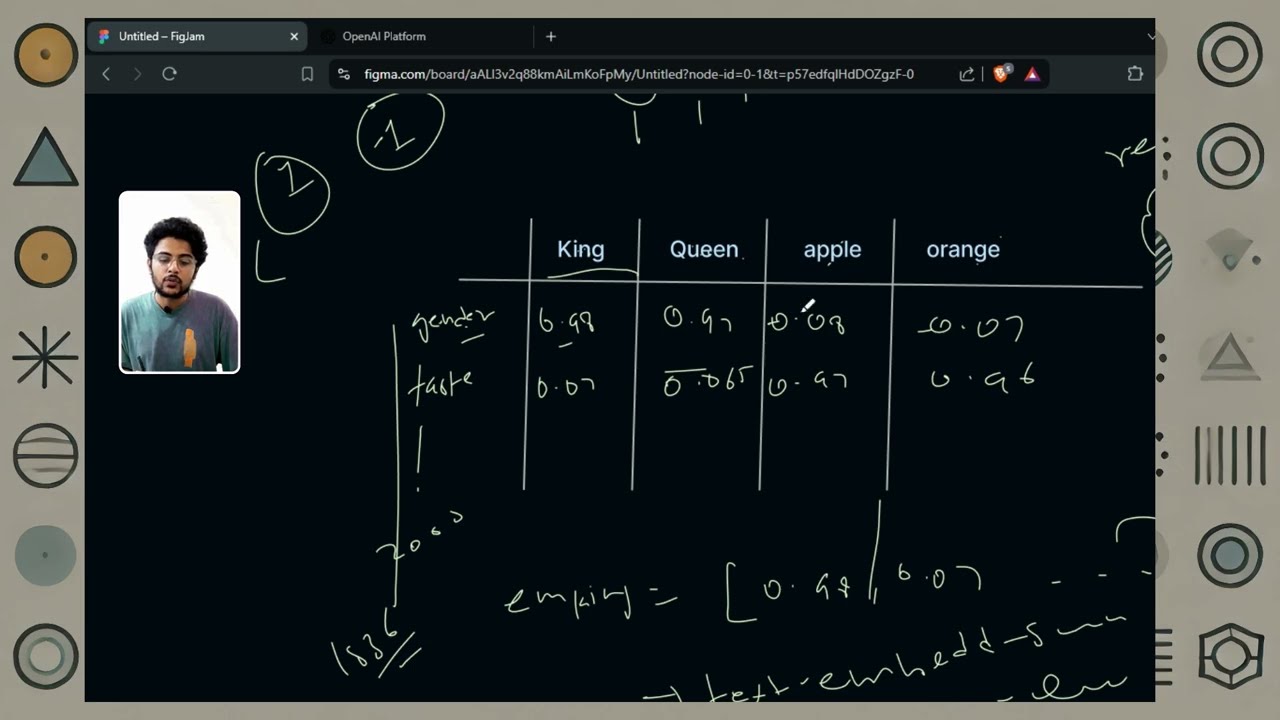Viewport: 1280px width, 720px height.
Task: Open the share page icon
Action: point(967,74)
